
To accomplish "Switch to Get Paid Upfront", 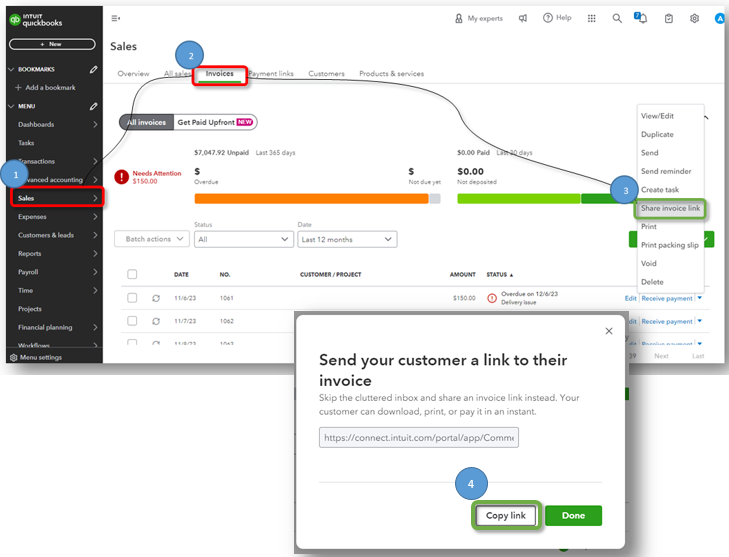I will click(215, 122).
